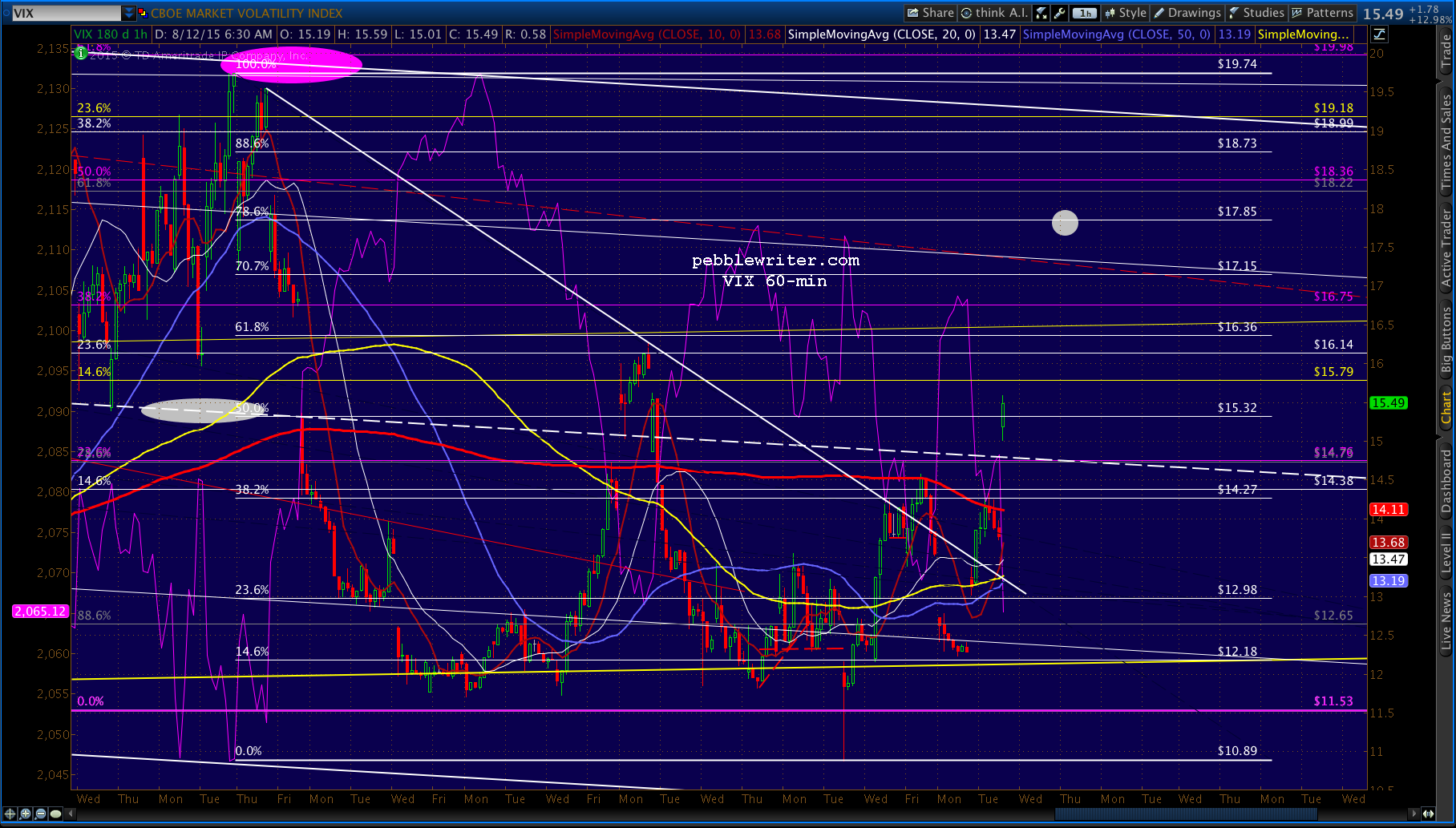The height and width of the screenshot is (828, 1456).
Task: Click the scroll-left arrow on time axis
Action: coord(71,814)
